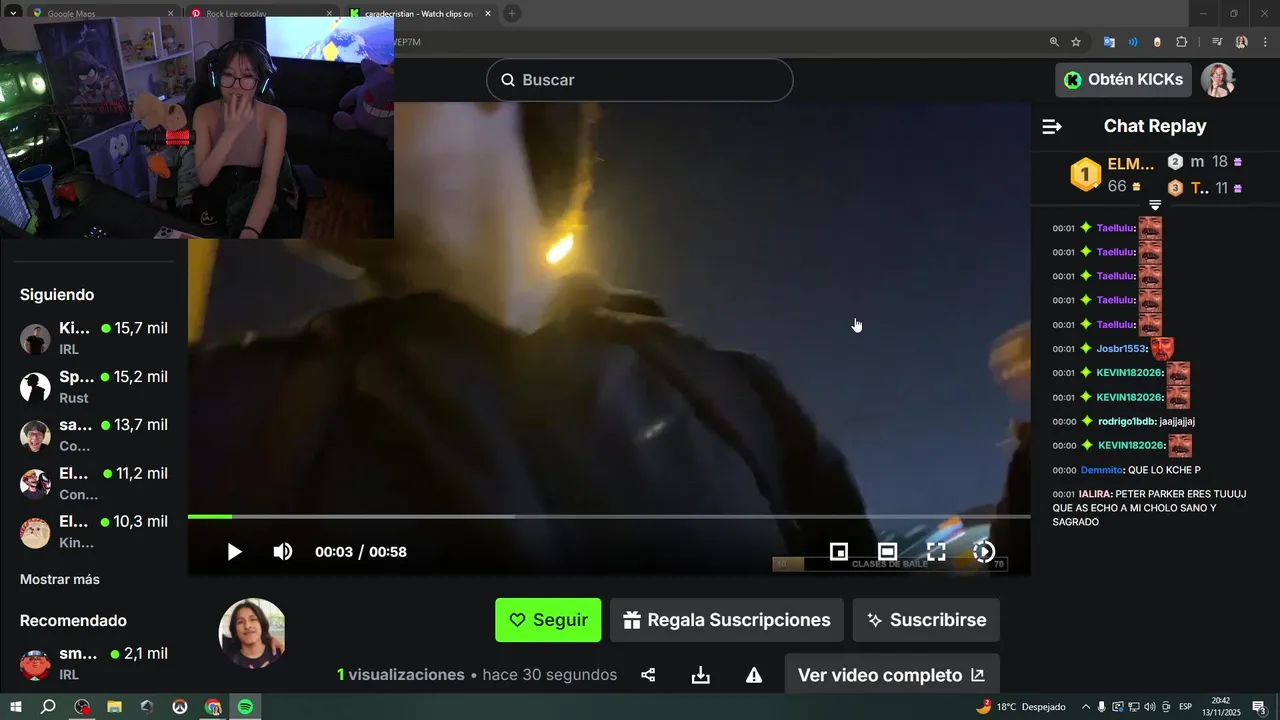
Task: Open the Chrome three-dot menu
Action: pyautogui.click(x=1265, y=42)
